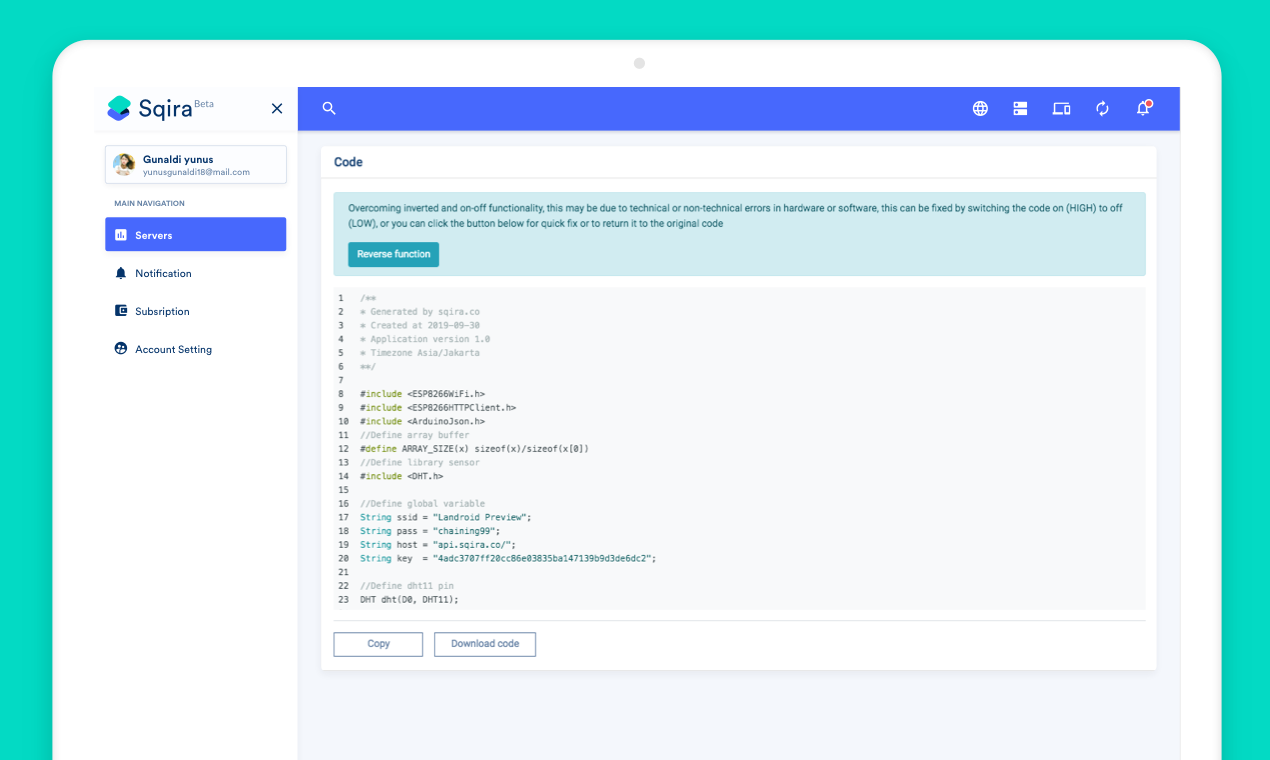Click the responsive devices preview icon
The height and width of the screenshot is (760, 1270).
(1061, 108)
